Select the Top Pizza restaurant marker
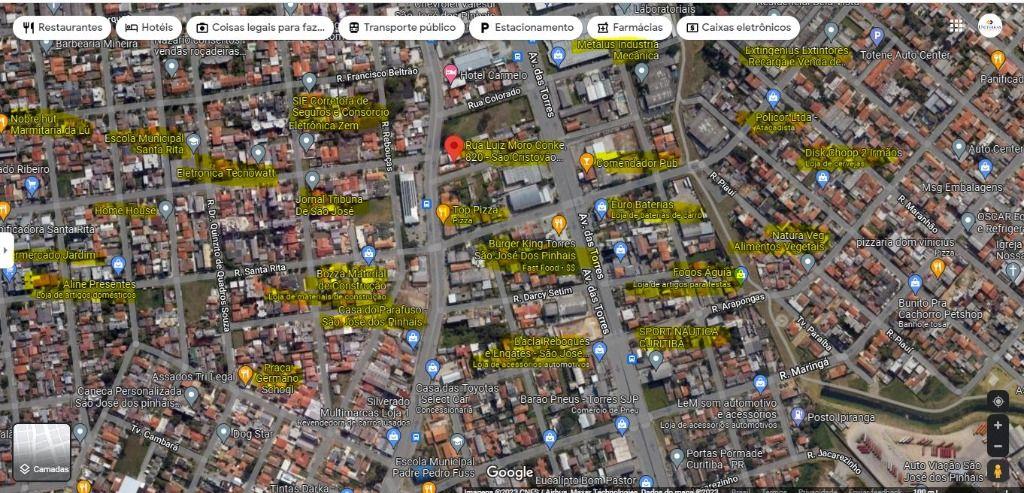 tap(443, 212)
